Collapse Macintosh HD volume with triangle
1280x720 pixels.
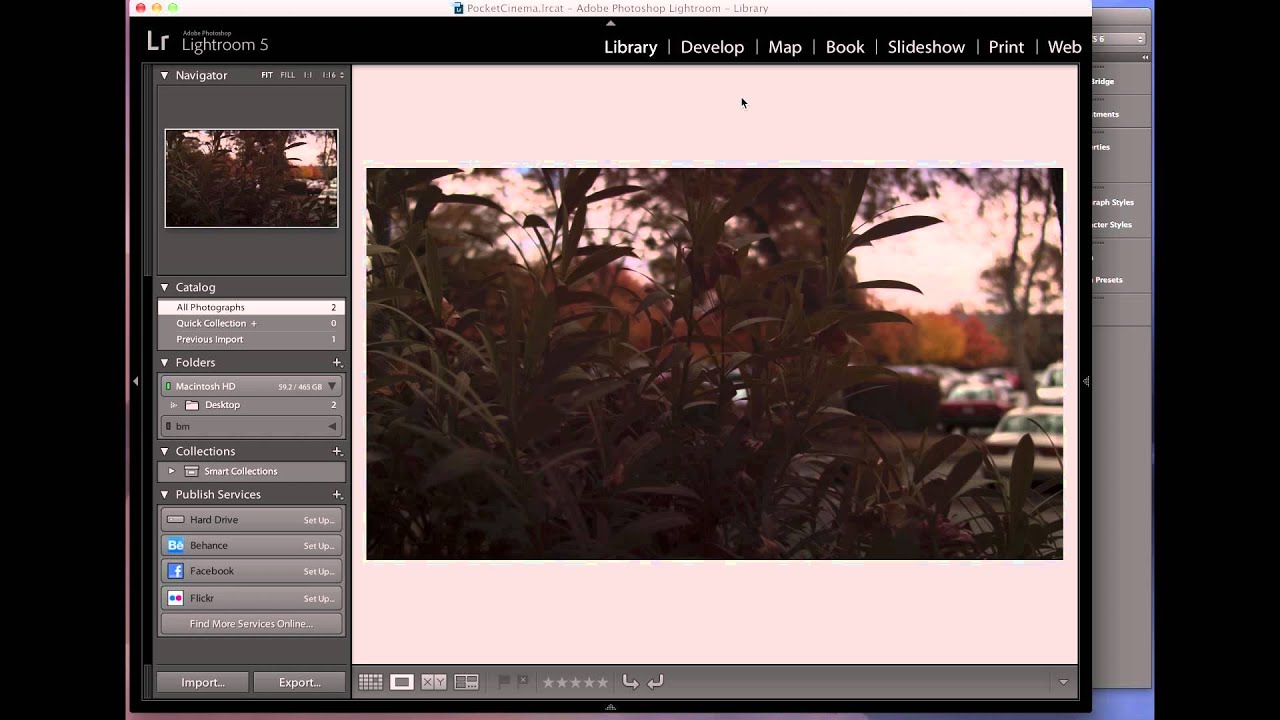(x=332, y=386)
